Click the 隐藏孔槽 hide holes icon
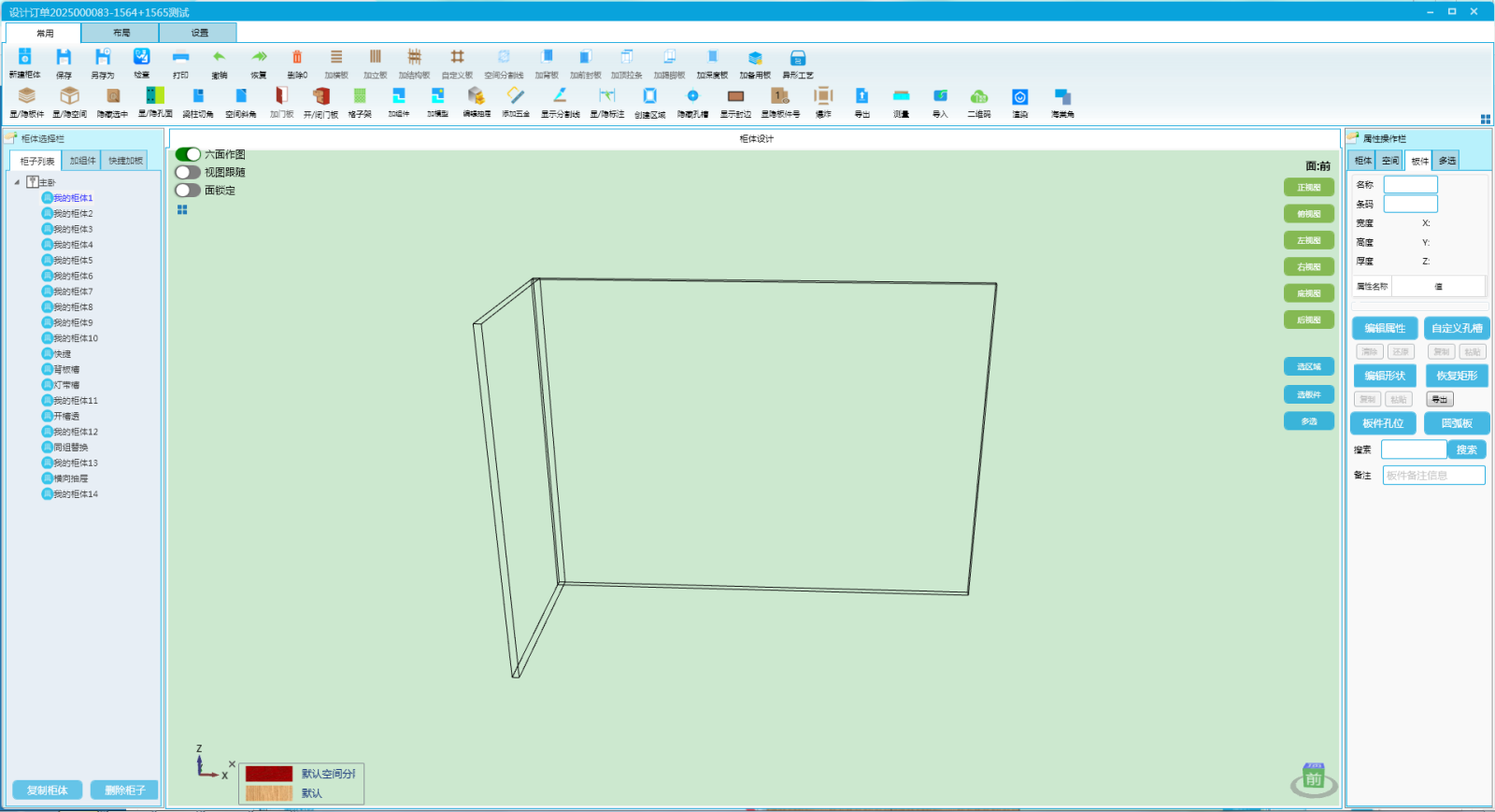 692,96
